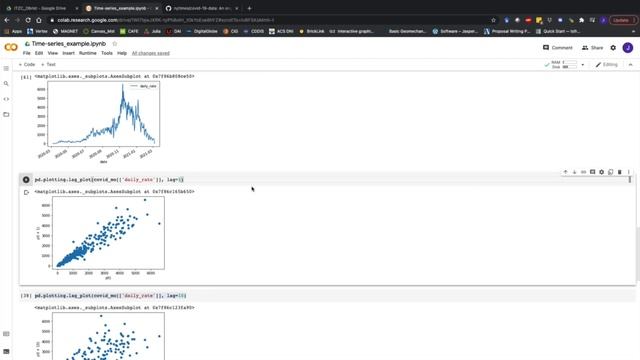Click the Colab CO logo

coord(11,47)
